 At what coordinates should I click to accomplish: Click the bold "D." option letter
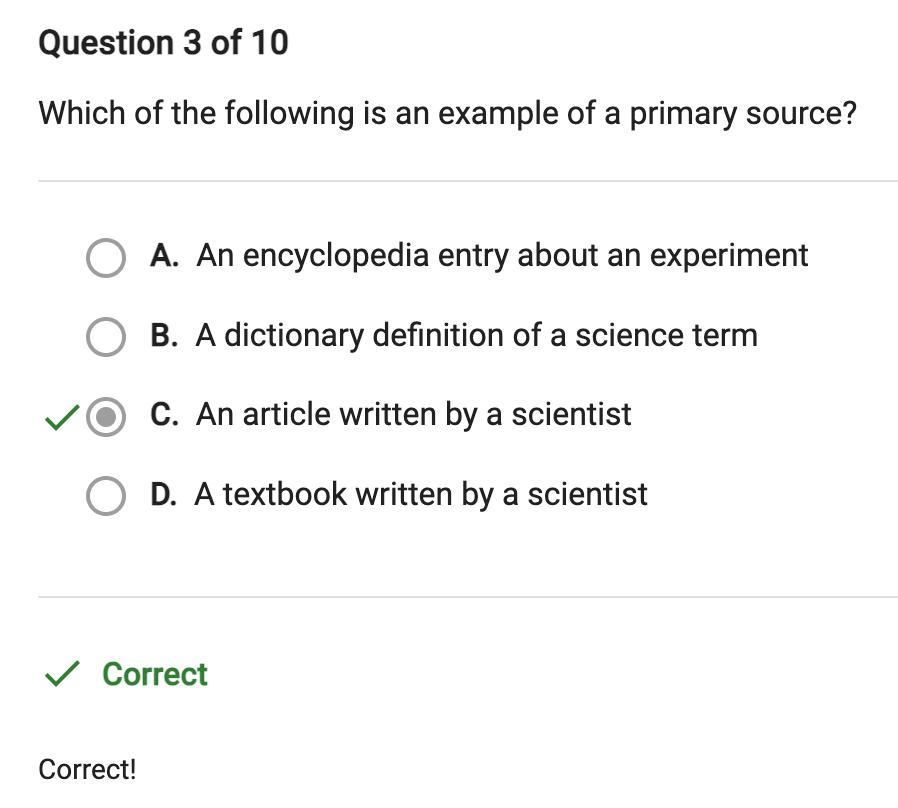(x=164, y=494)
